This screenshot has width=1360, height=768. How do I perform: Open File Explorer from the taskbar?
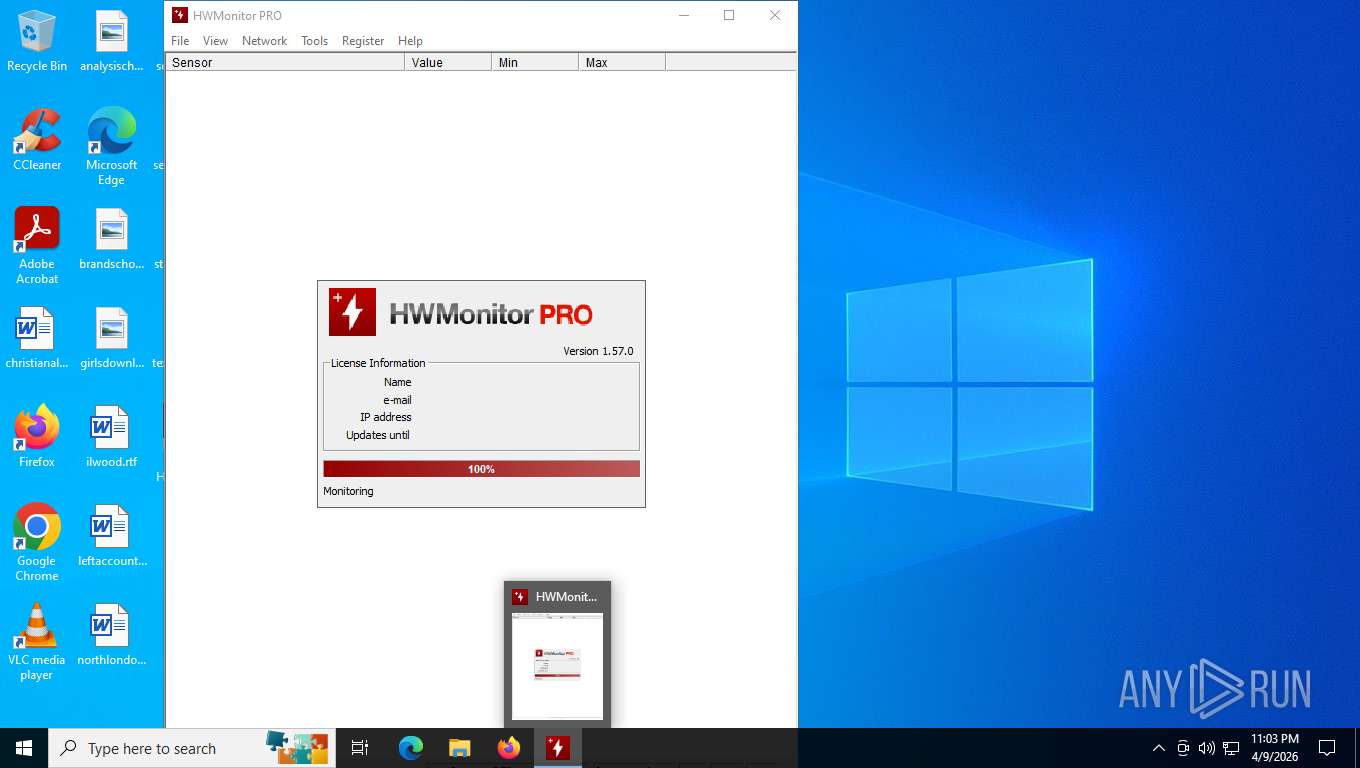(x=460, y=748)
